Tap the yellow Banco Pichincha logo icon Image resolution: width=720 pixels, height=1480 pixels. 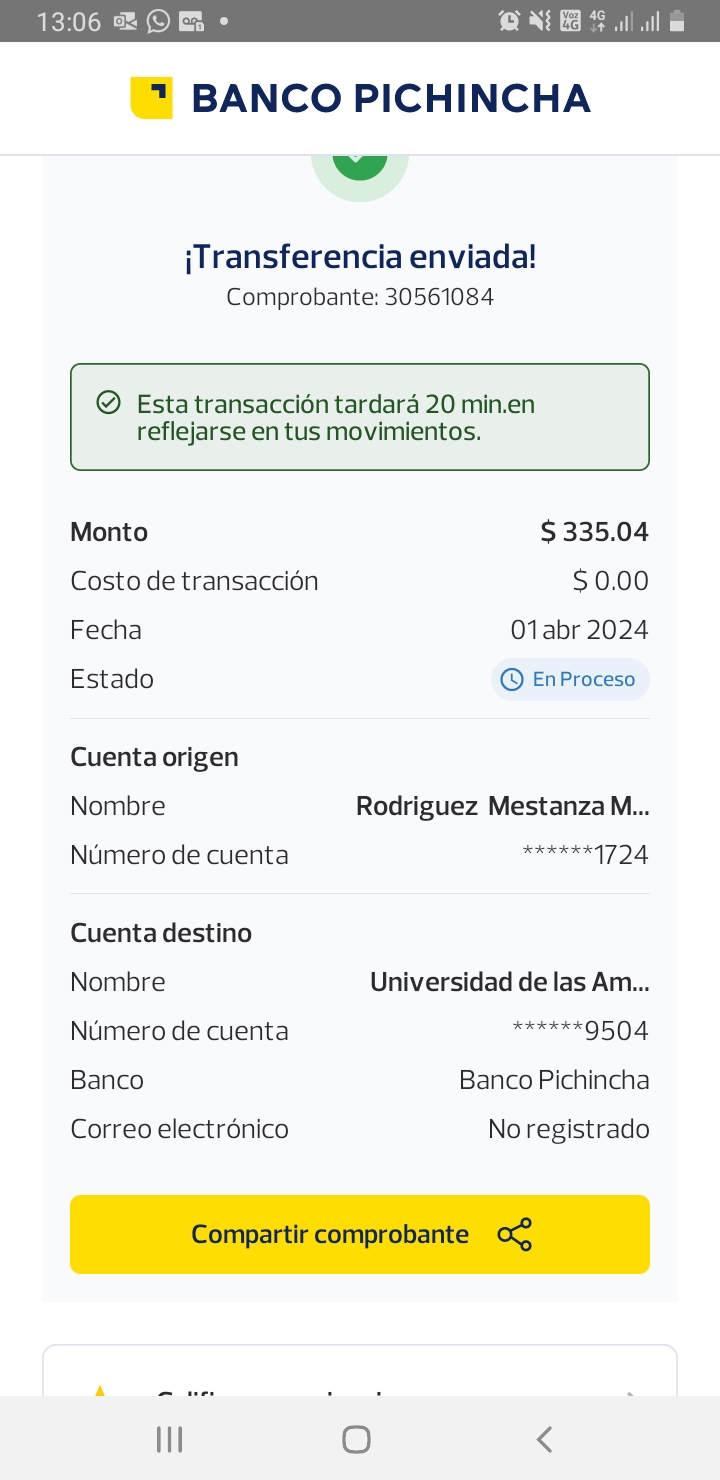151,98
